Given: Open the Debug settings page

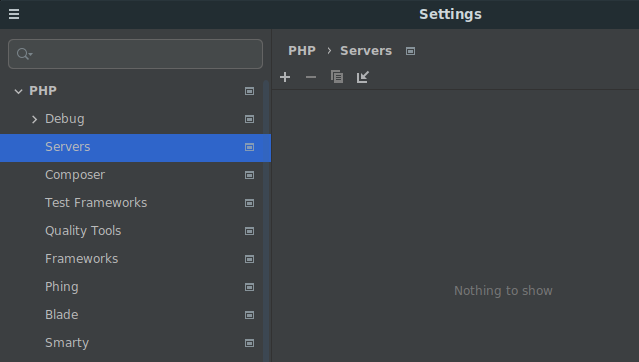Looking at the screenshot, I should click(x=65, y=119).
